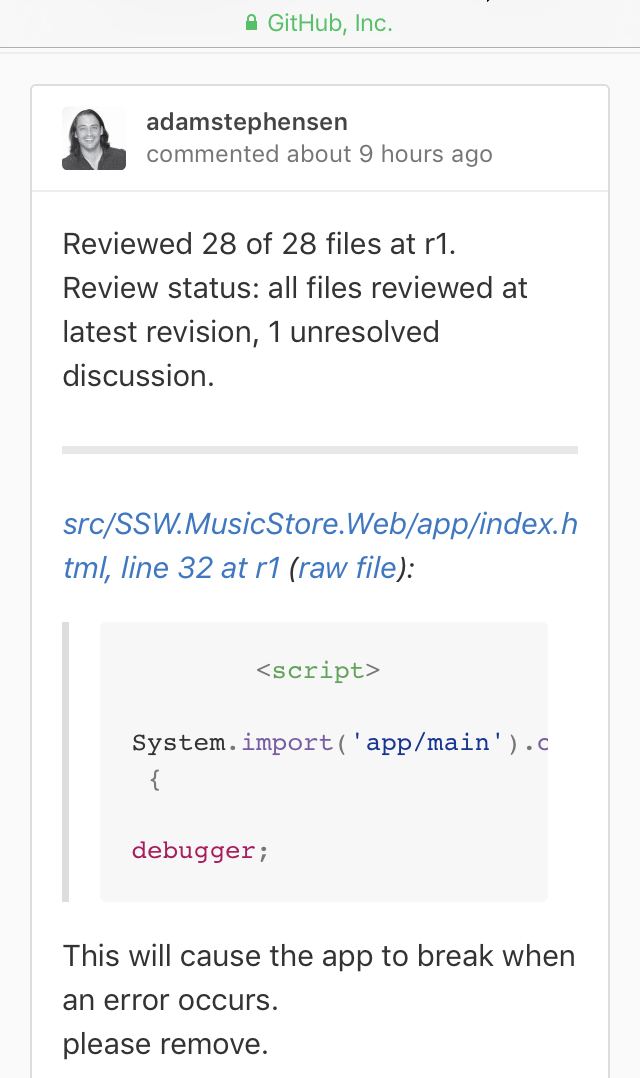This screenshot has width=640, height=1078.
Task: Click the 'about 9 hours ago' timestamp
Action: point(389,154)
